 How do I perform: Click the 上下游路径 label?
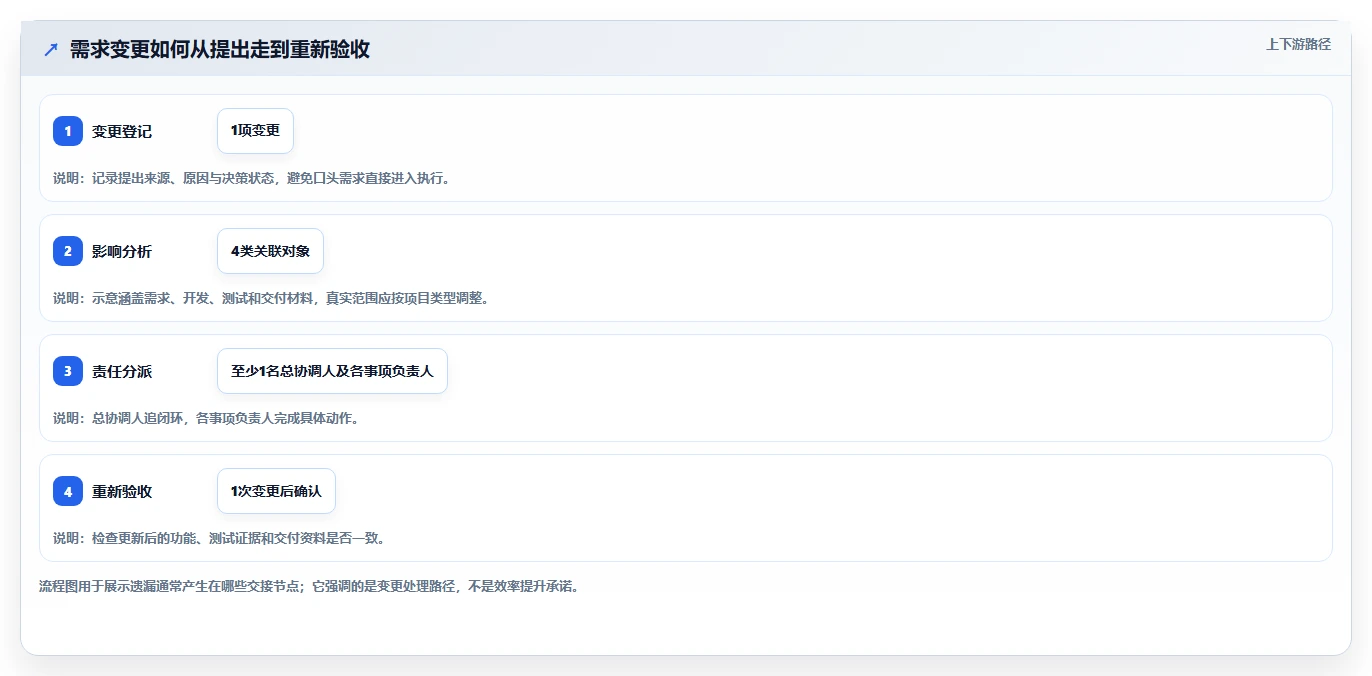(x=1298, y=44)
